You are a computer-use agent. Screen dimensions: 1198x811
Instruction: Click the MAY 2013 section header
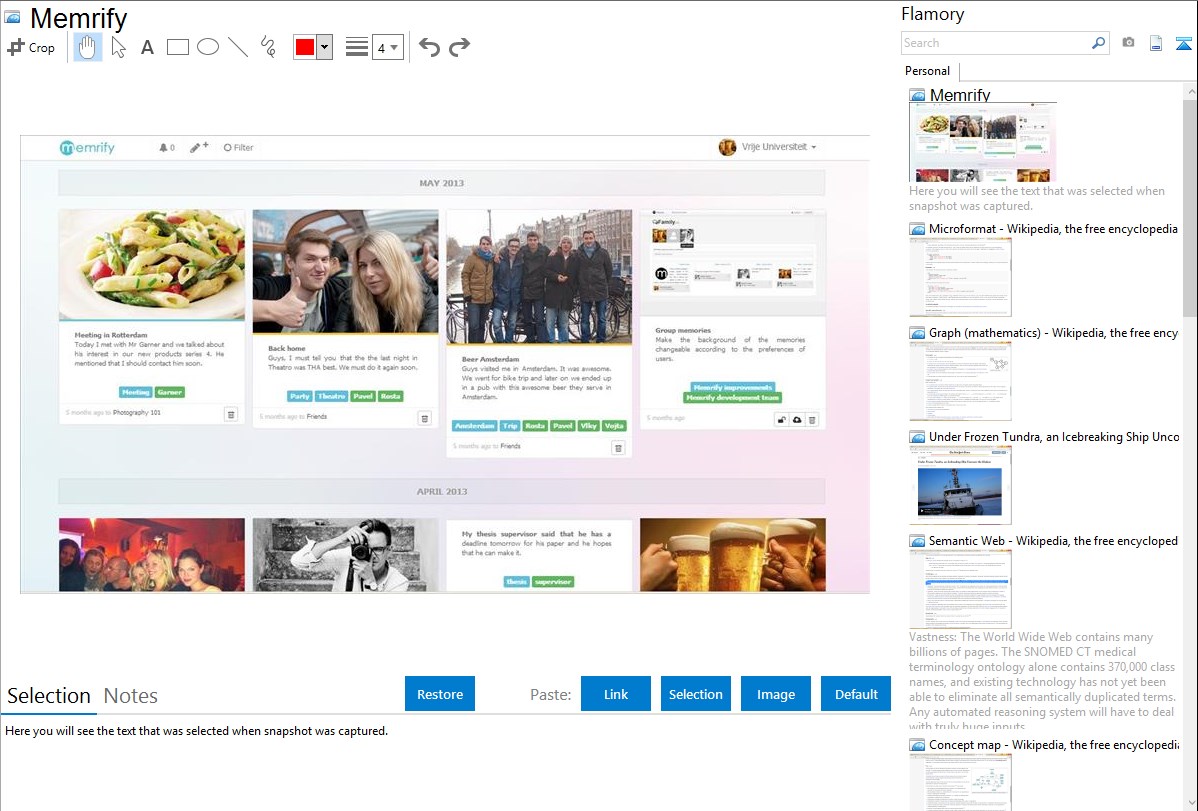(442, 183)
